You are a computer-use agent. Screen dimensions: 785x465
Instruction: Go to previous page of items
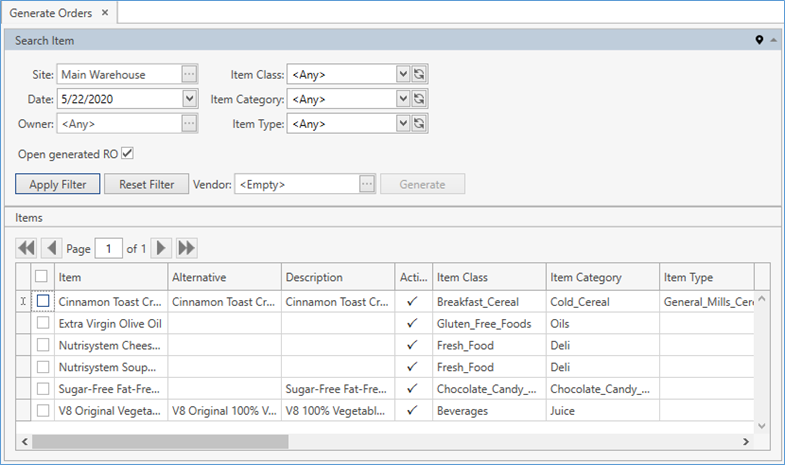tap(51, 248)
